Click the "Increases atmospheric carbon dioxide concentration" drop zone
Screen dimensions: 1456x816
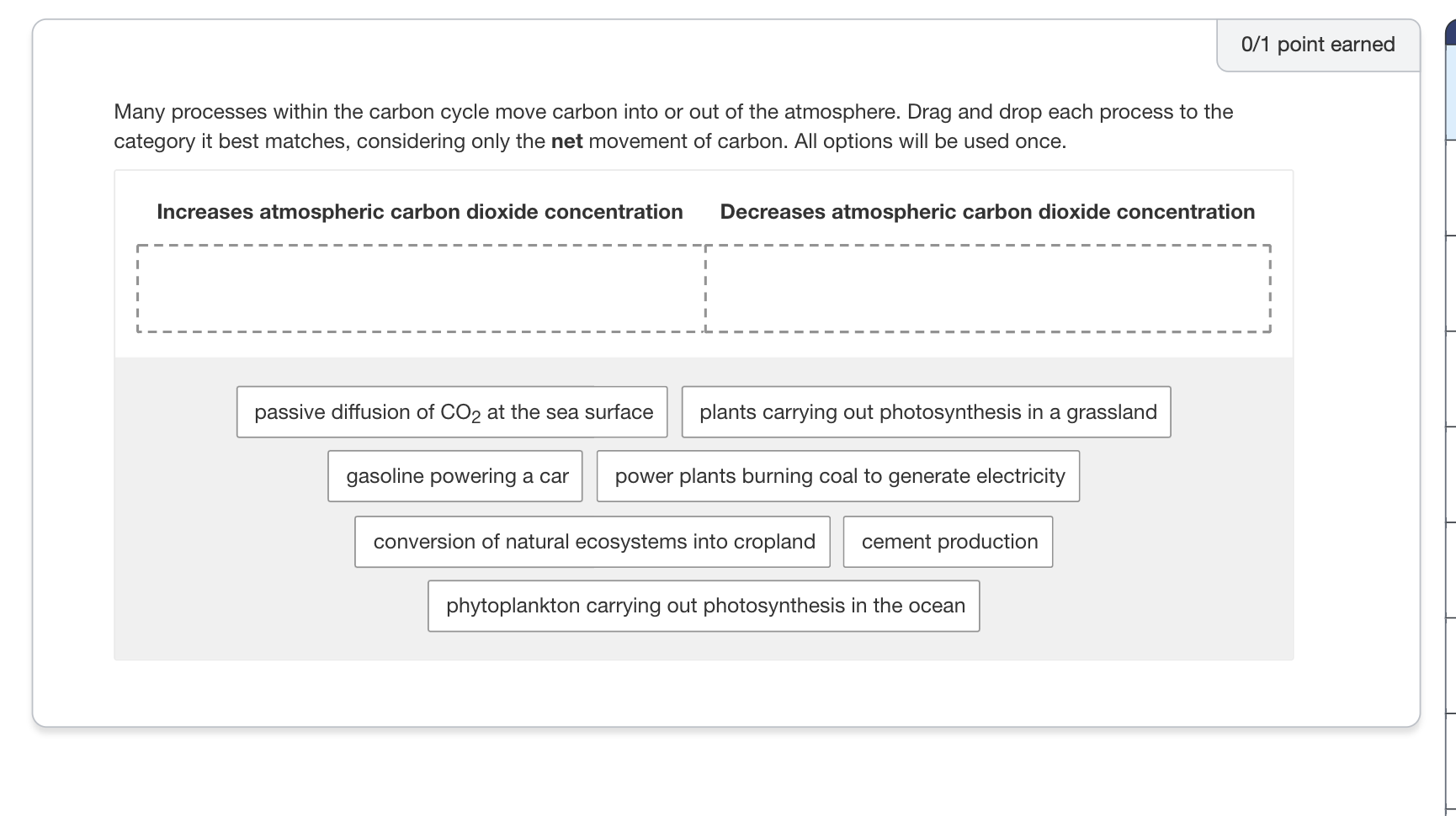pos(419,289)
